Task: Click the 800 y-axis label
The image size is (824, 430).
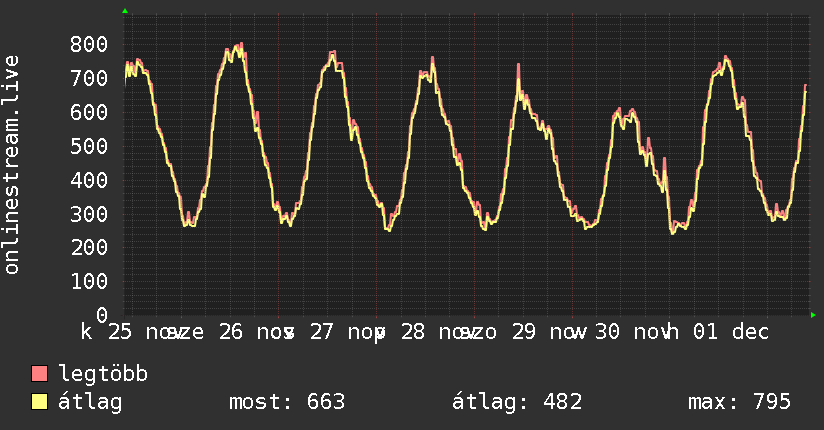Action: pyautogui.click(x=89, y=44)
